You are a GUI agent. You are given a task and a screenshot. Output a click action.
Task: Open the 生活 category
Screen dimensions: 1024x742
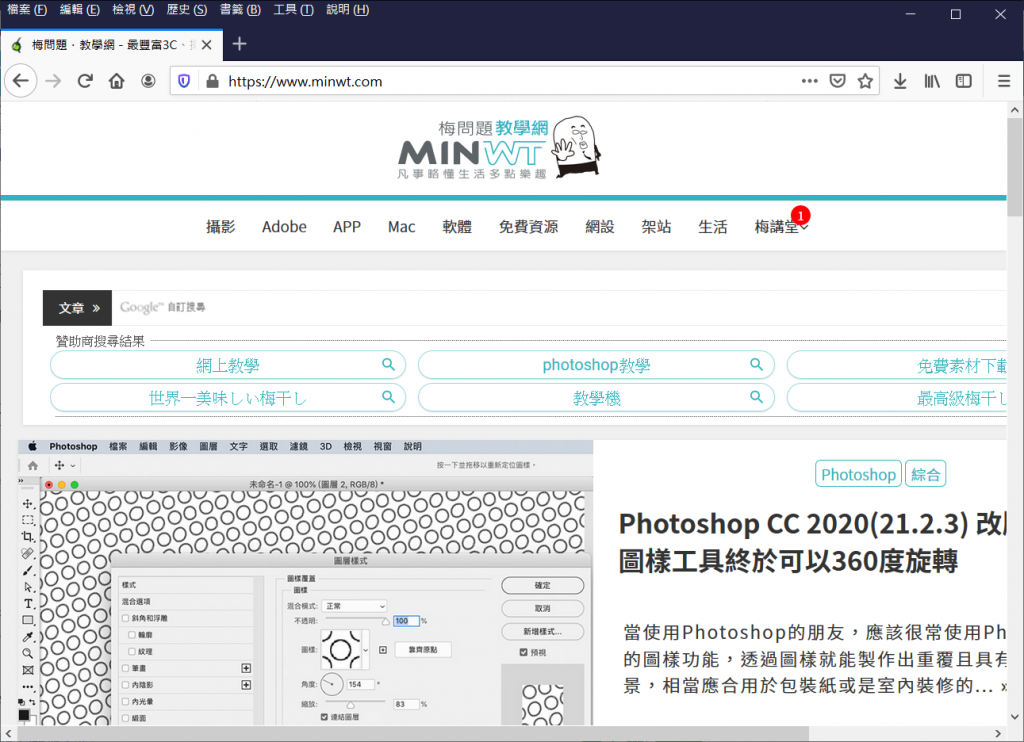pos(712,227)
